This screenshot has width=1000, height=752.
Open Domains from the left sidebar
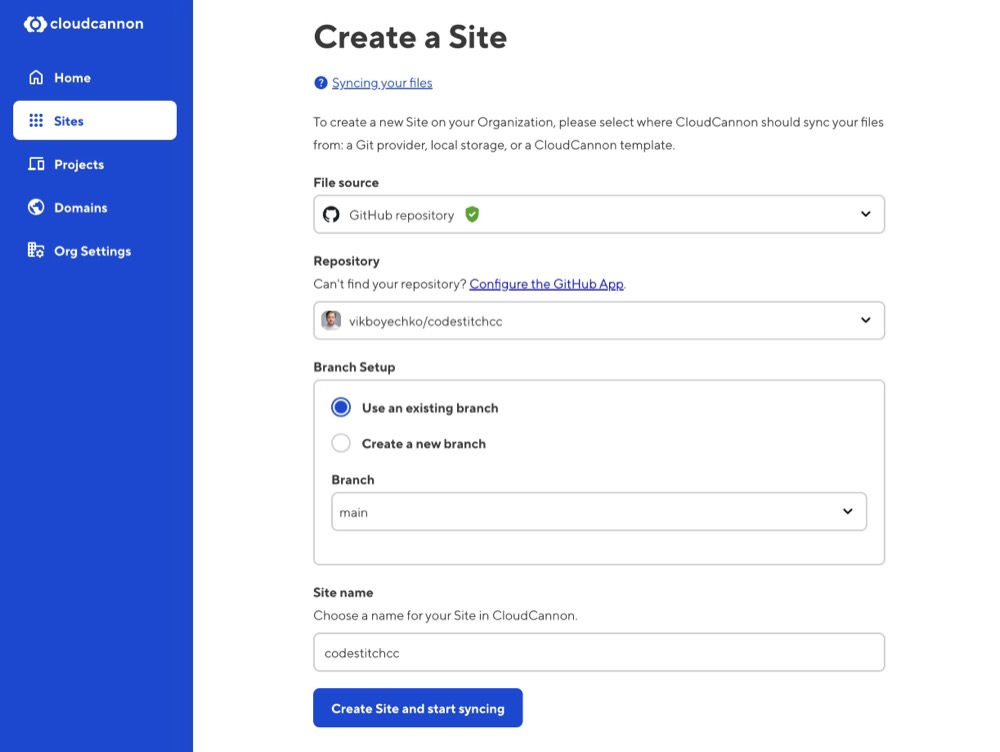tap(80, 207)
